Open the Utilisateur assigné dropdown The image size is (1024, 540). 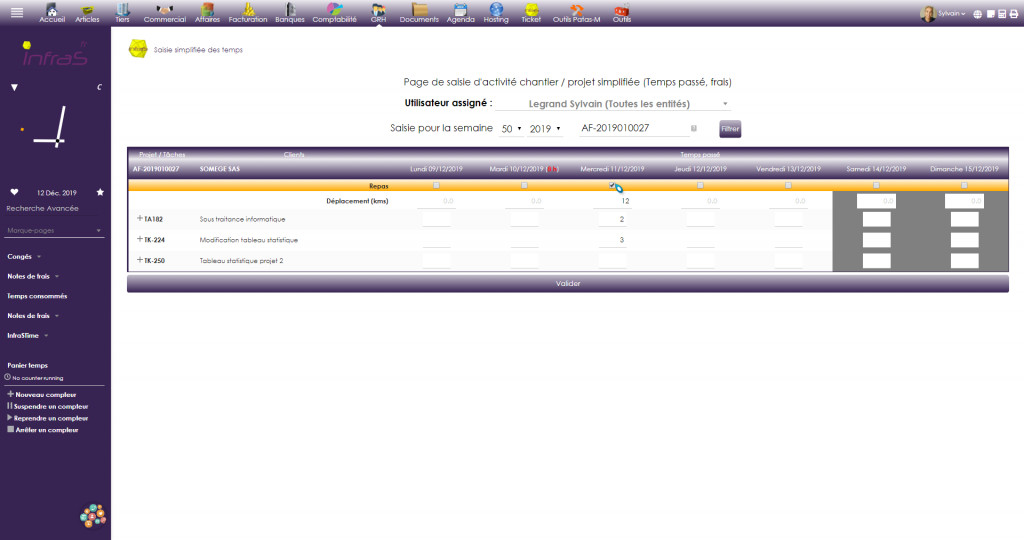point(613,104)
